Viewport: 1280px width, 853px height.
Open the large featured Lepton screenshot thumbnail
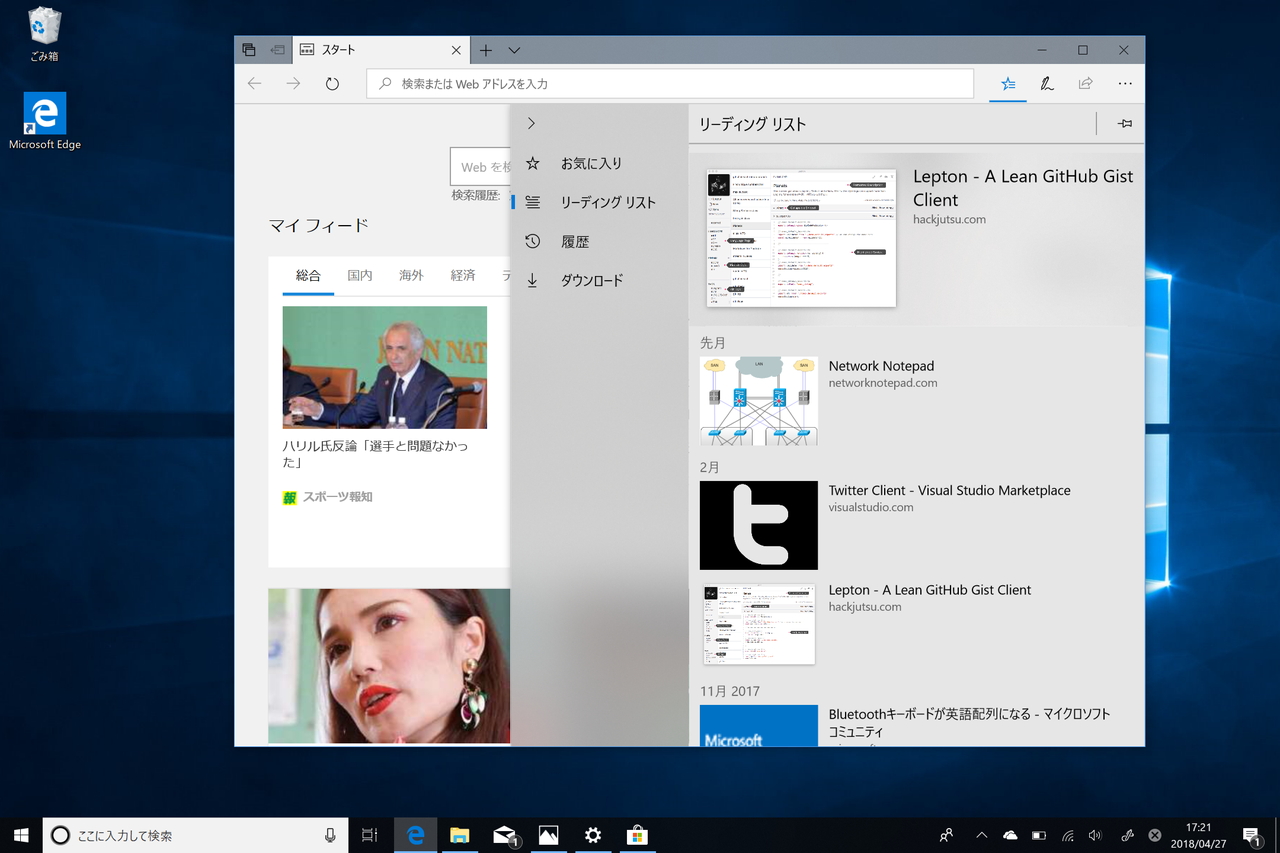click(x=801, y=238)
